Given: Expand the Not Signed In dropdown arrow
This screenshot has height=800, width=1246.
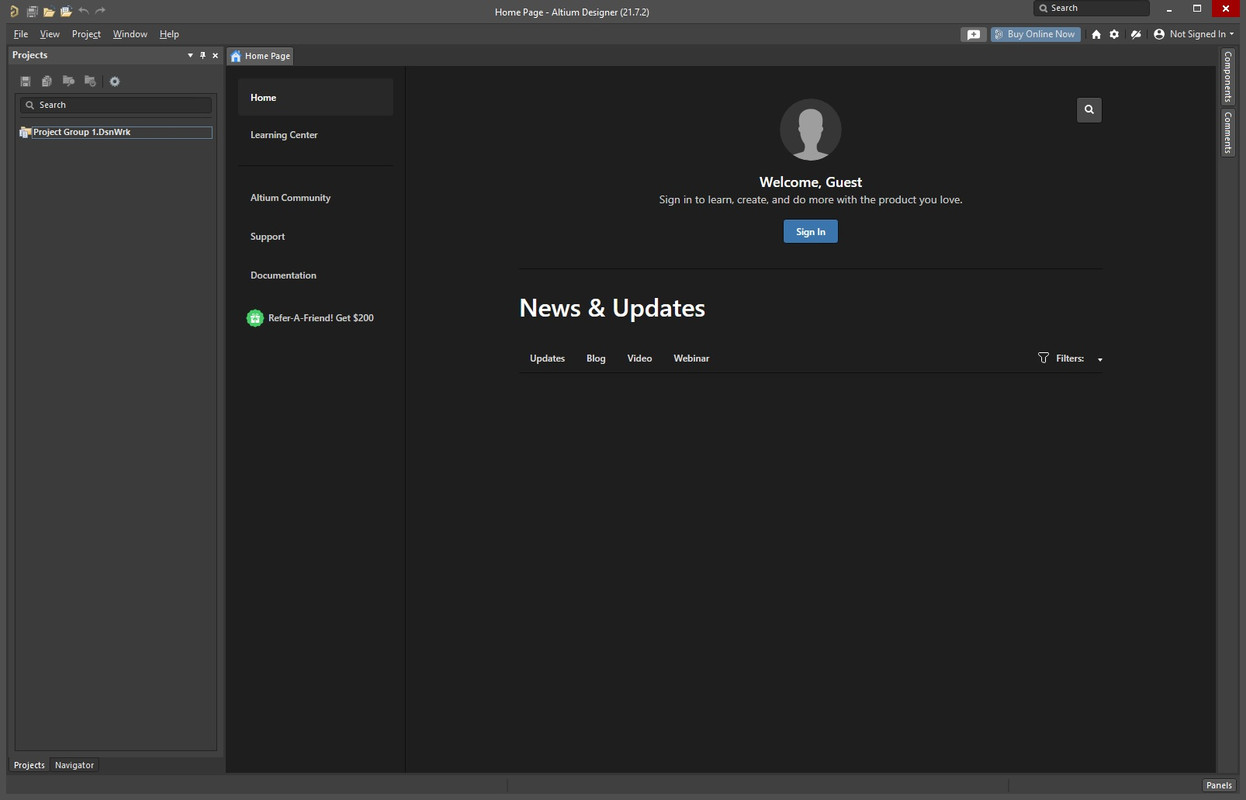Looking at the screenshot, I should point(1232,34).
